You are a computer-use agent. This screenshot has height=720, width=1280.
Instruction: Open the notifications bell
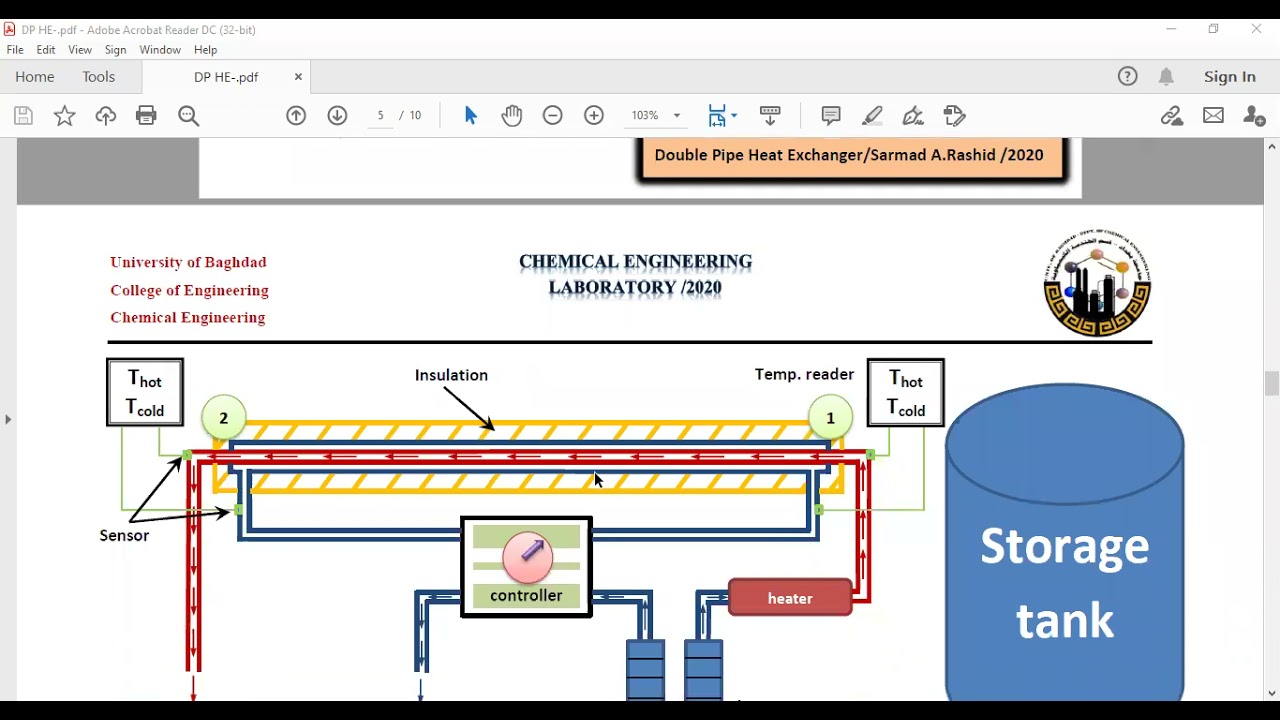pos(1166,76)
